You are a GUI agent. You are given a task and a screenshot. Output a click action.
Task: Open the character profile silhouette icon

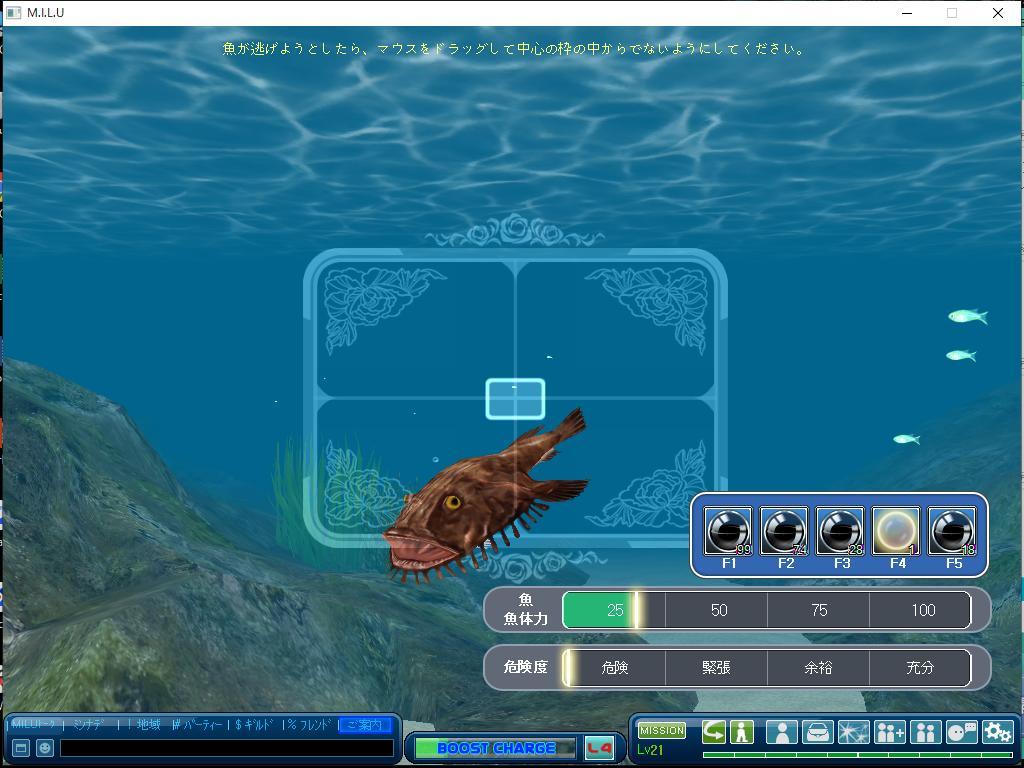(x=781, y=732)
